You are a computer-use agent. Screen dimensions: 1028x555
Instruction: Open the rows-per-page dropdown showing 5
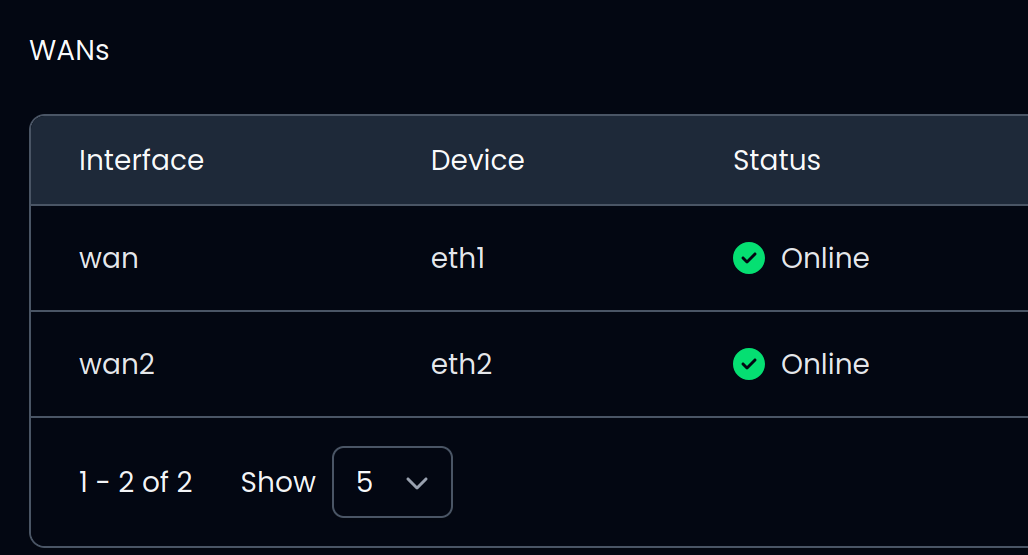click(x=392, y=482)
